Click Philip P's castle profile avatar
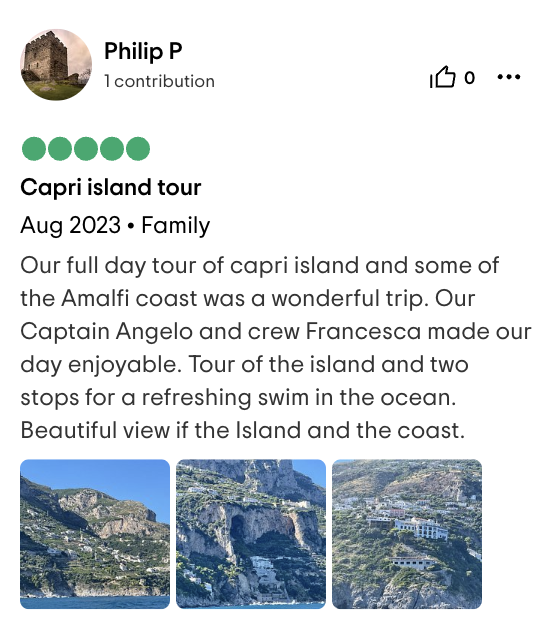 (56, 64)
